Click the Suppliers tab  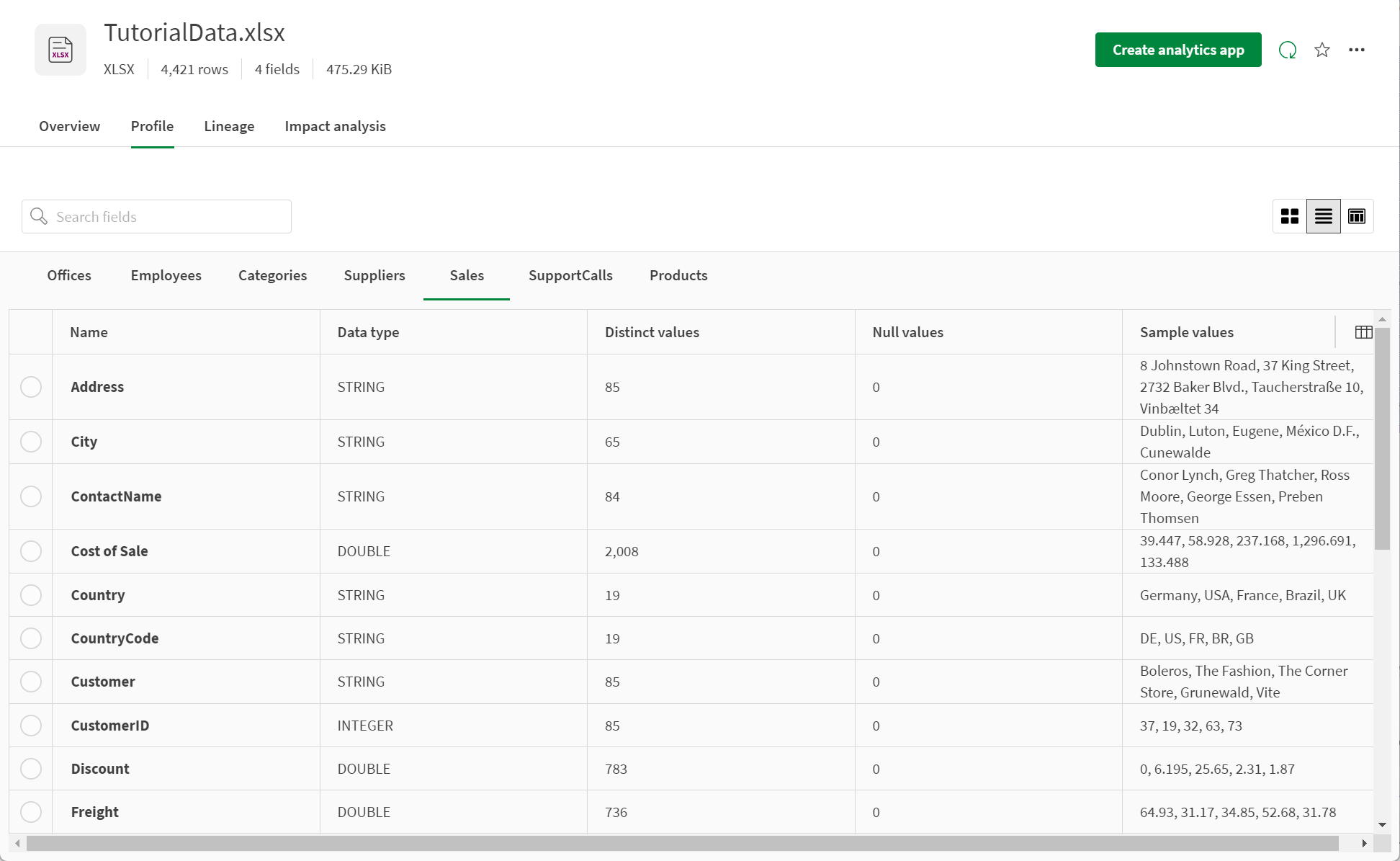click(375, 275)
